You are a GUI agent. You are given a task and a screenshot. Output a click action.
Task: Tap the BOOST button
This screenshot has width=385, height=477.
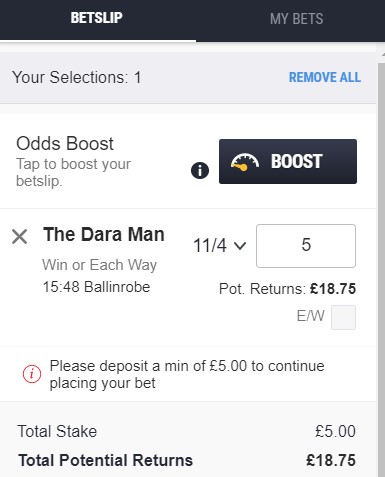(x=288, y=161)
